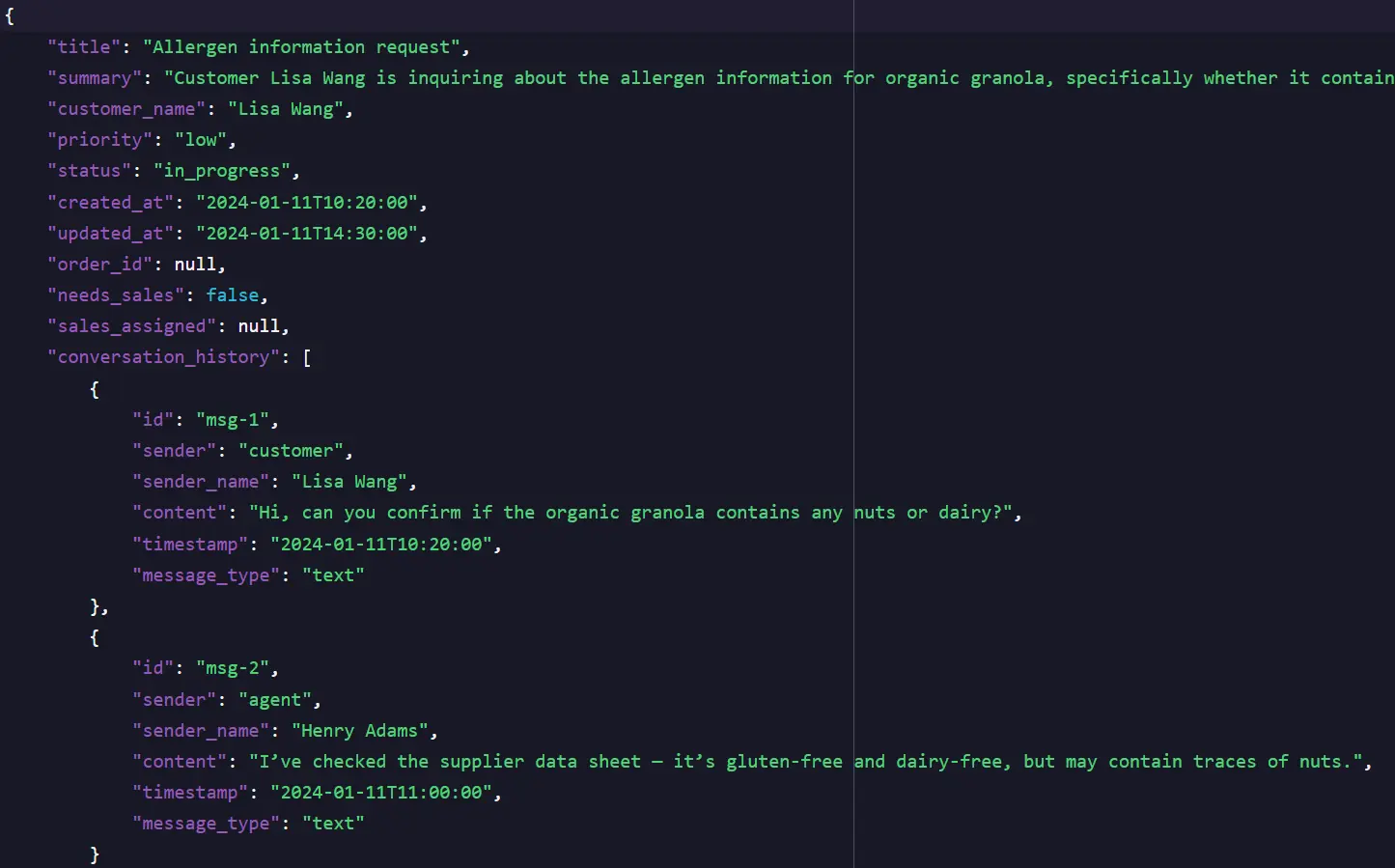Click the null value of "order_id"
This screenshot has height=868, width=1395.
(x=195, y=265)
